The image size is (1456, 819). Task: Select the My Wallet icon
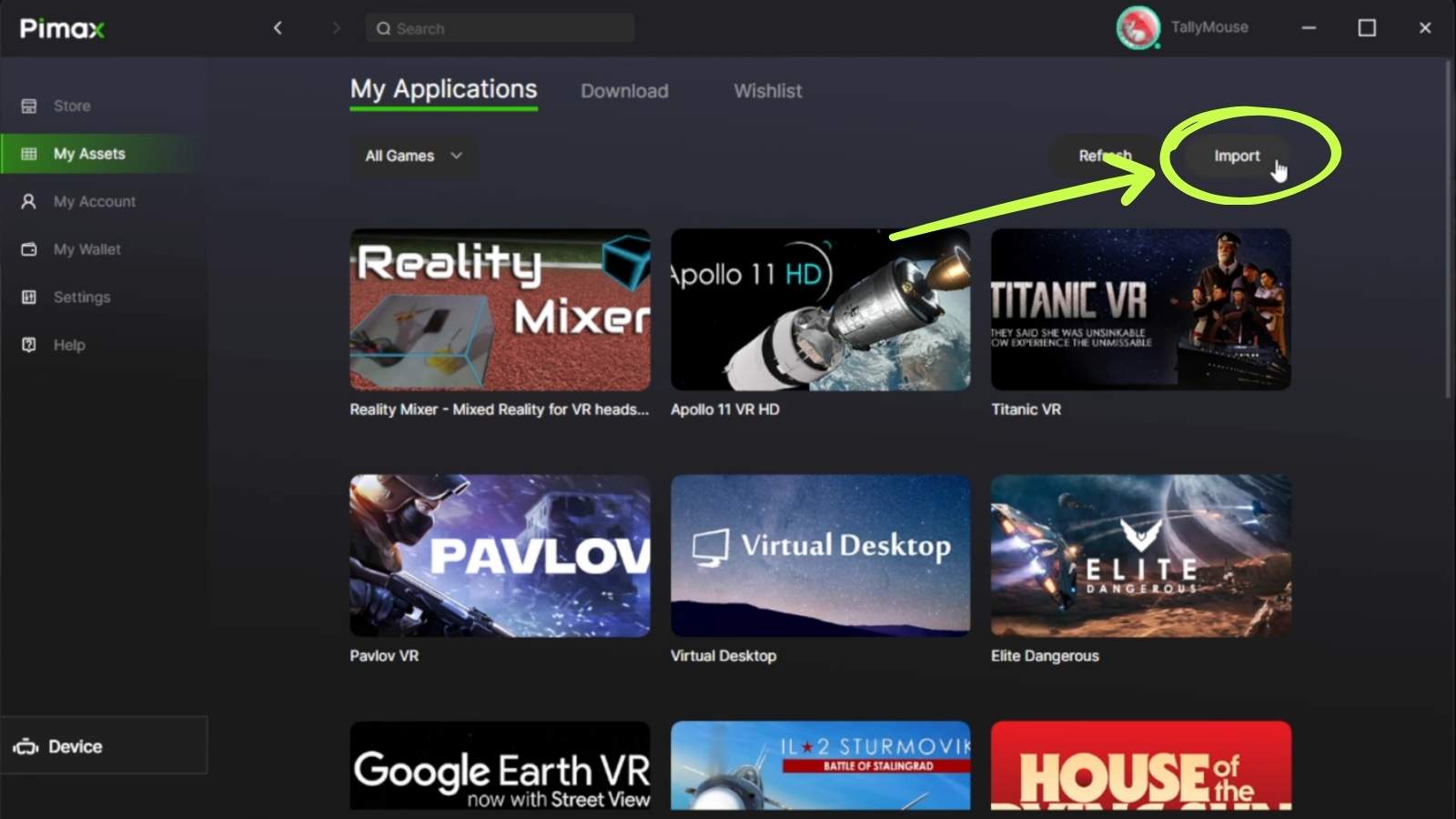(x=29, y=249)
